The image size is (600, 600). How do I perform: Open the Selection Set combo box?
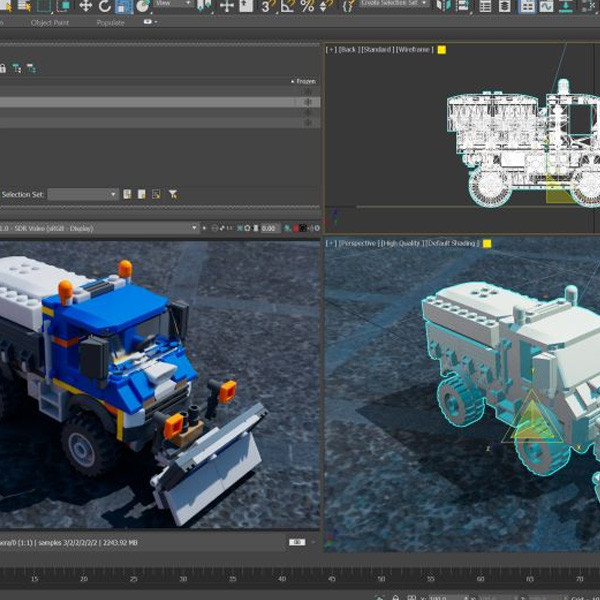point(82,194)
